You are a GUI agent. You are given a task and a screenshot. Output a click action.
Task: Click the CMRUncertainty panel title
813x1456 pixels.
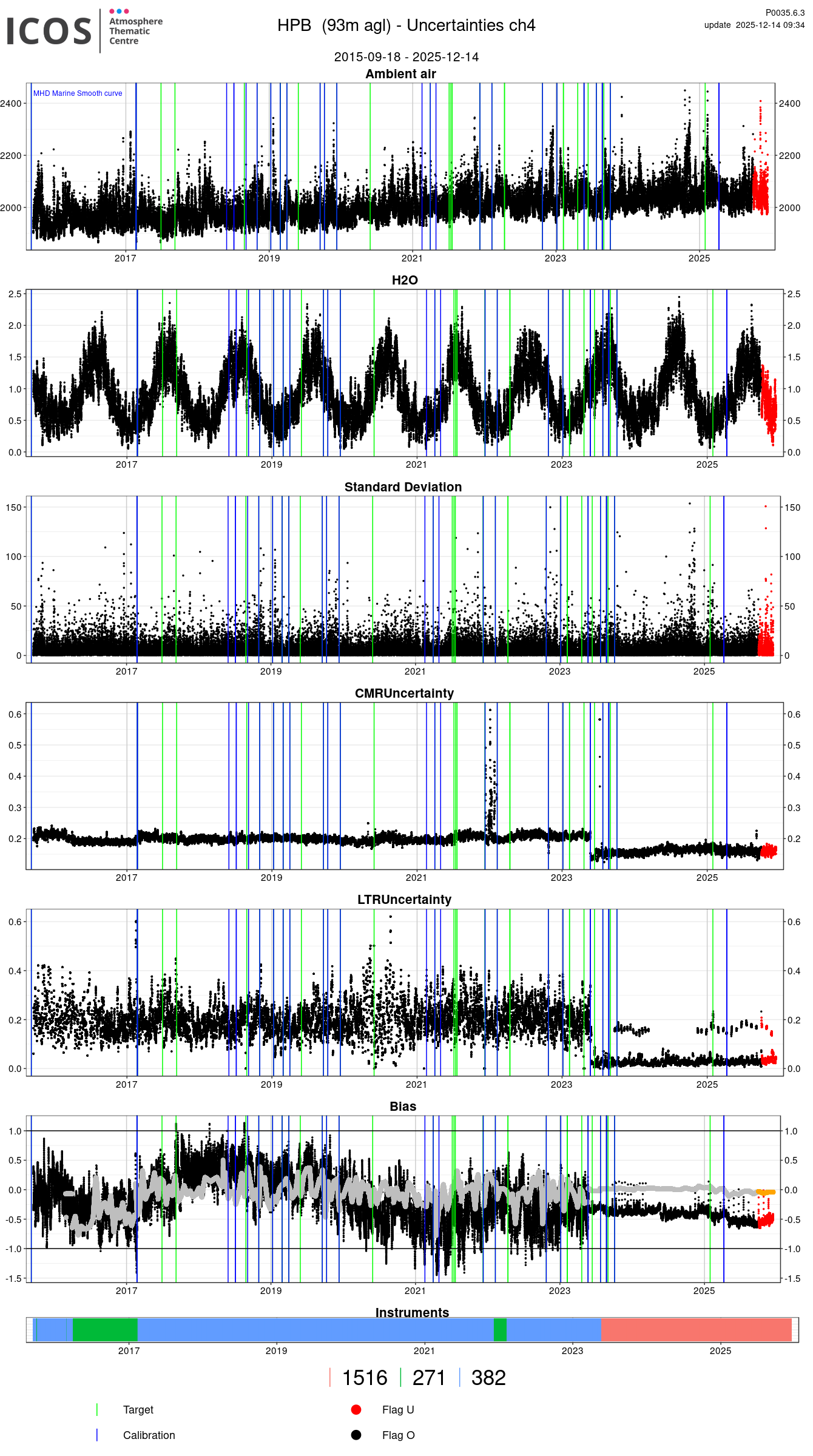tap(404, 693)
